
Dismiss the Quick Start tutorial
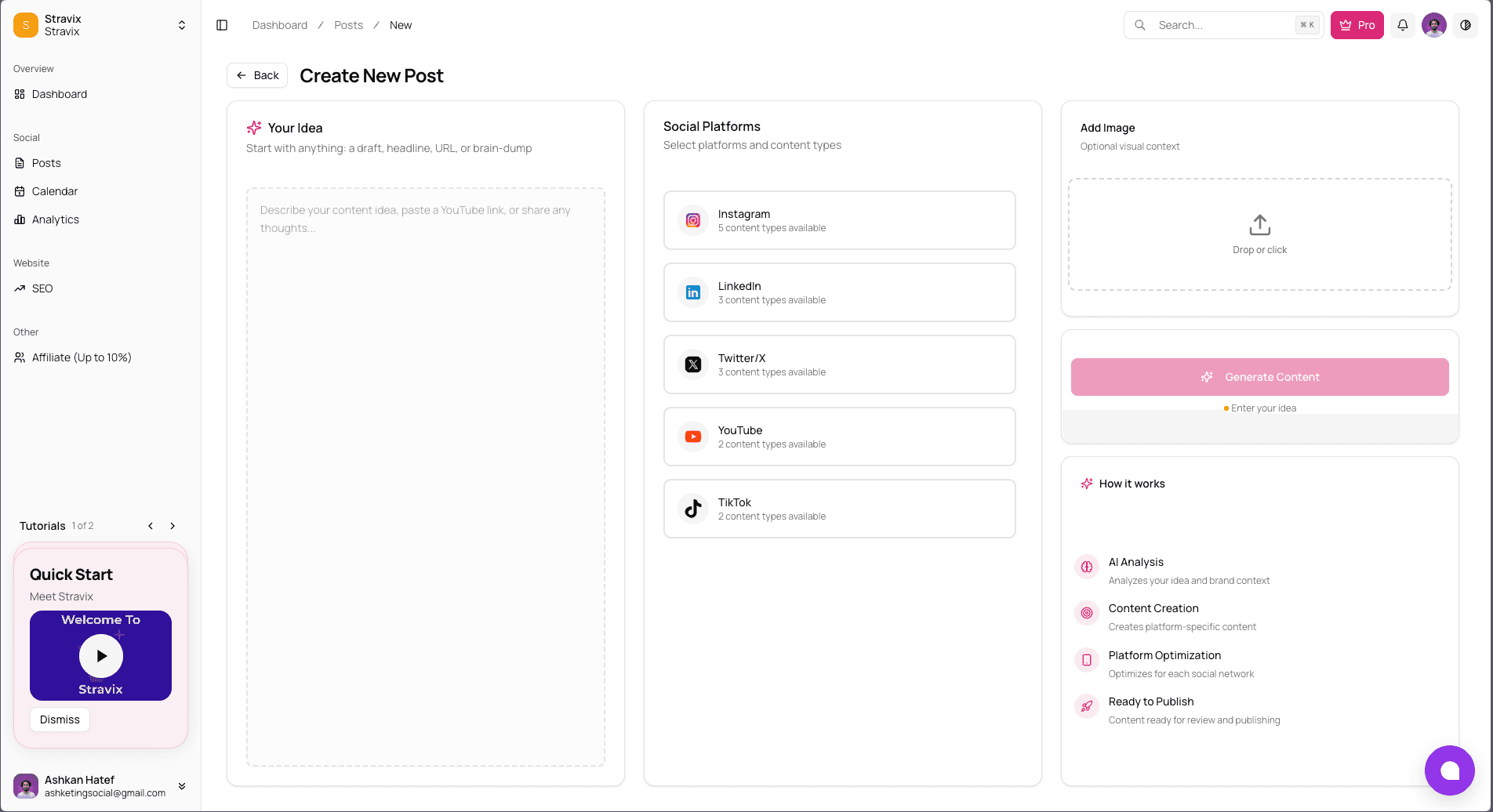click(60, 719)
